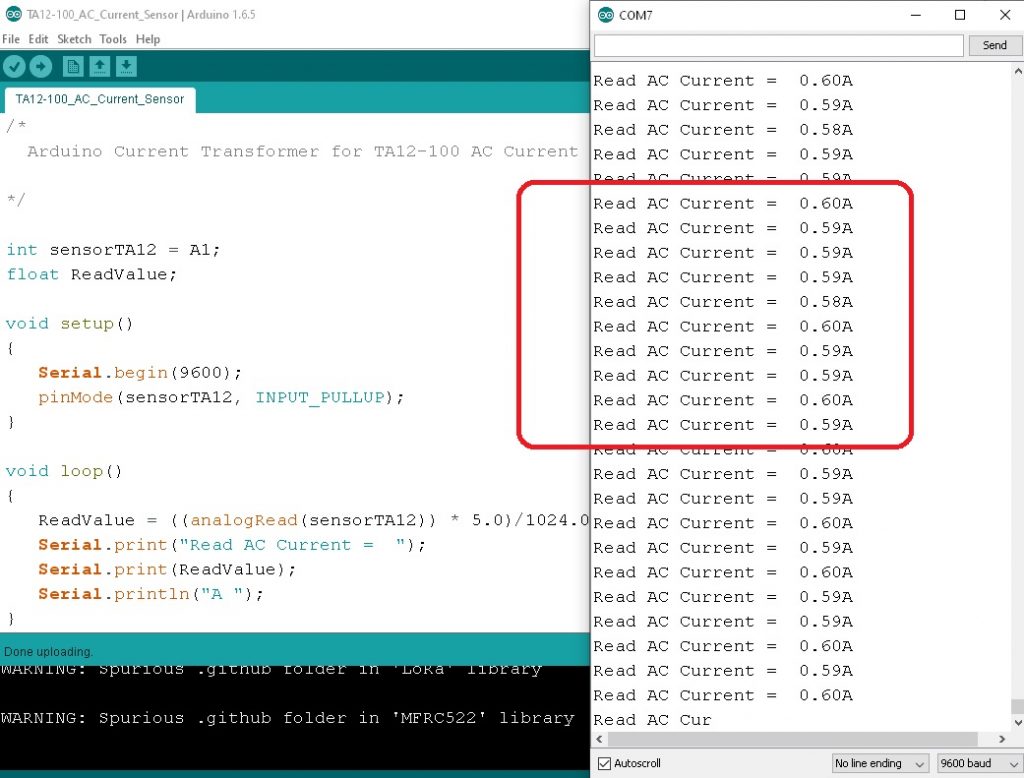1024x778 pixels.
Task: Click the 'ReadValue = ((analogRead(sensorTA12))' code line
Action: pos(313,520)
